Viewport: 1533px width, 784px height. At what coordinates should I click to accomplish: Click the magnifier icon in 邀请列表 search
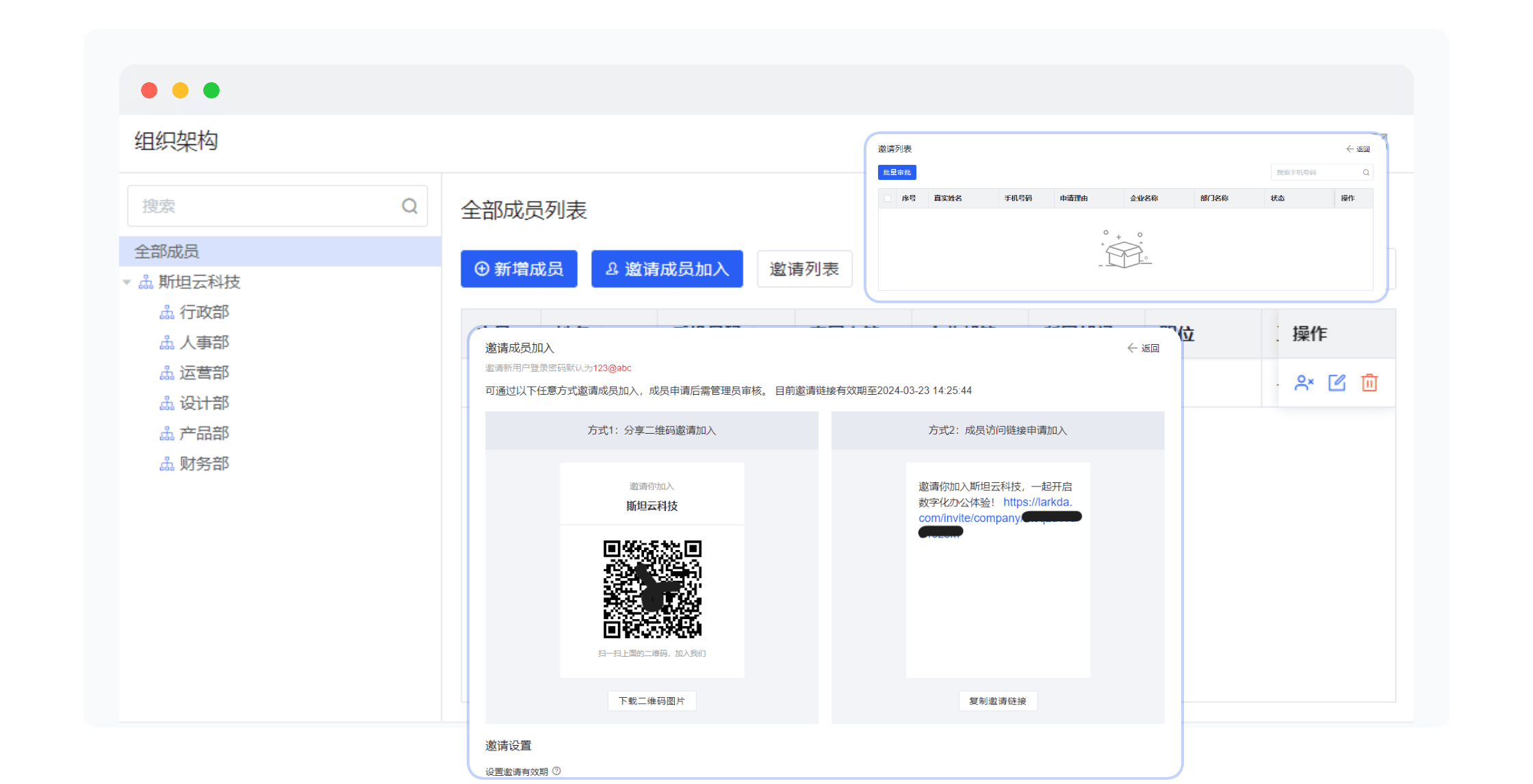tap(1365, 172)
